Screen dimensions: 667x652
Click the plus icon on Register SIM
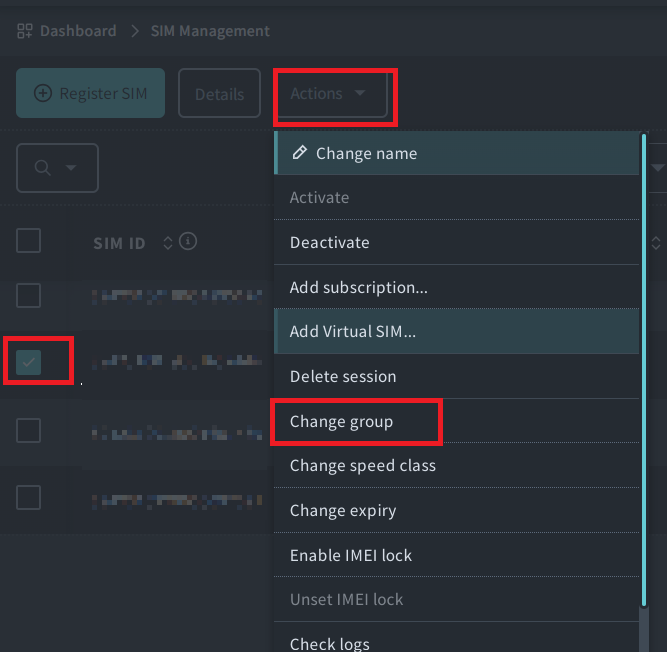click(43, 94)
